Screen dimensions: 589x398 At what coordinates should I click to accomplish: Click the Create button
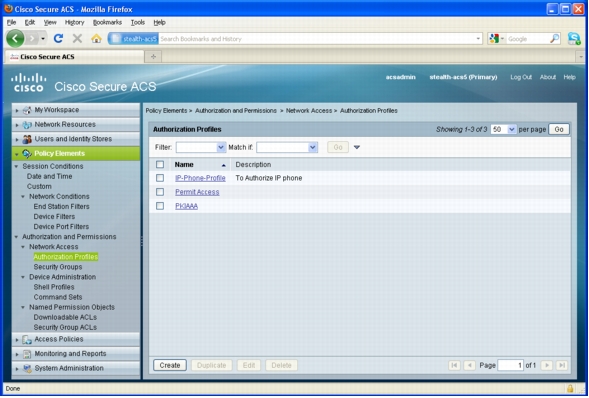tap(170, 365)
